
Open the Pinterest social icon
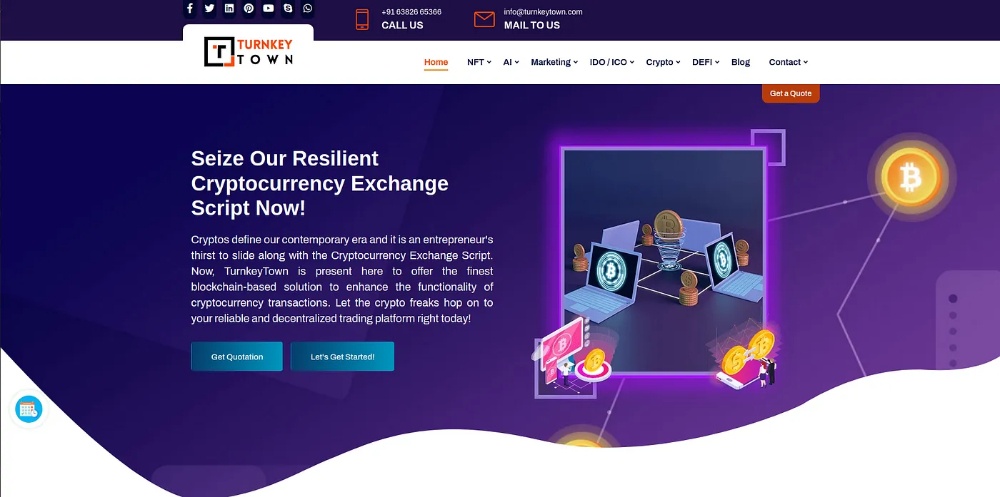coord(249,8)
